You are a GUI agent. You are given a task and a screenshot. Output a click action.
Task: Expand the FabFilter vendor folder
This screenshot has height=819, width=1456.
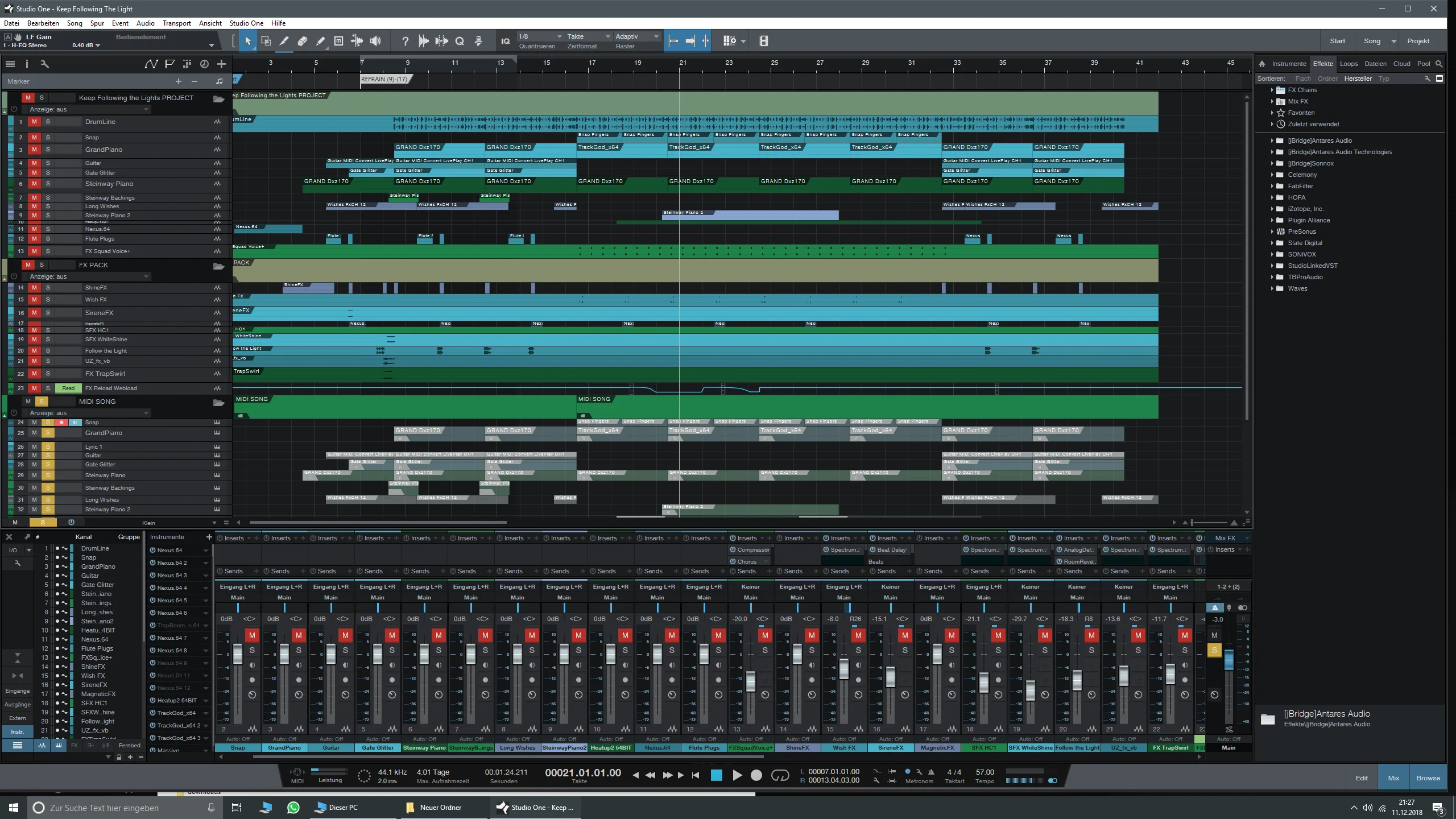[1272, 186]
